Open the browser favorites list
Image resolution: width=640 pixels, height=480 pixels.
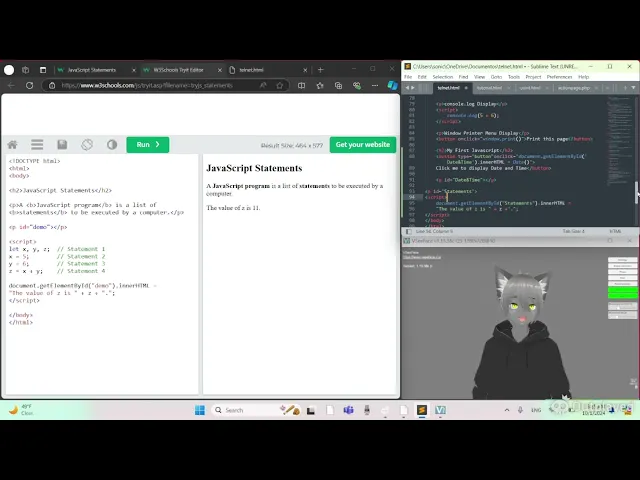click(x=320, y=85)
